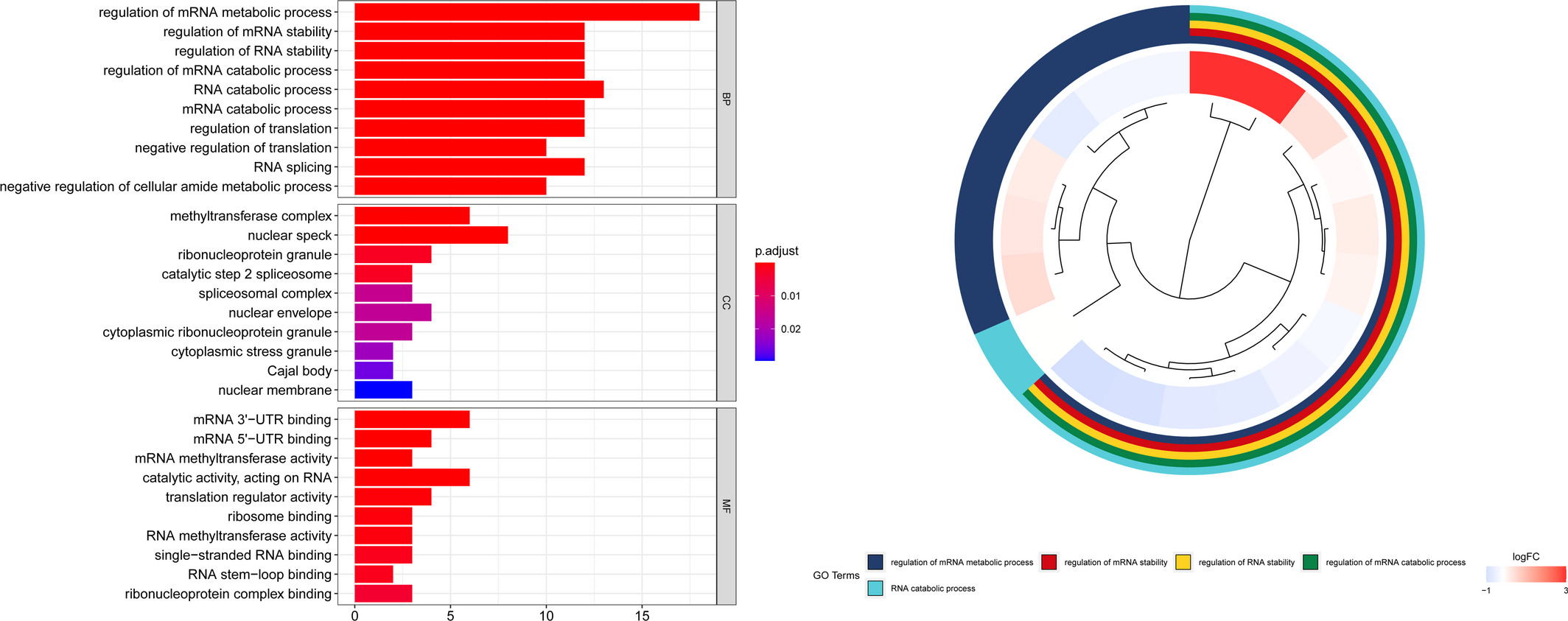Image resolution: width=1568 pixels, height=621 pixels.
Task: Click the p.adjust legend value '0.01'
Action: [x=791, y=296]
